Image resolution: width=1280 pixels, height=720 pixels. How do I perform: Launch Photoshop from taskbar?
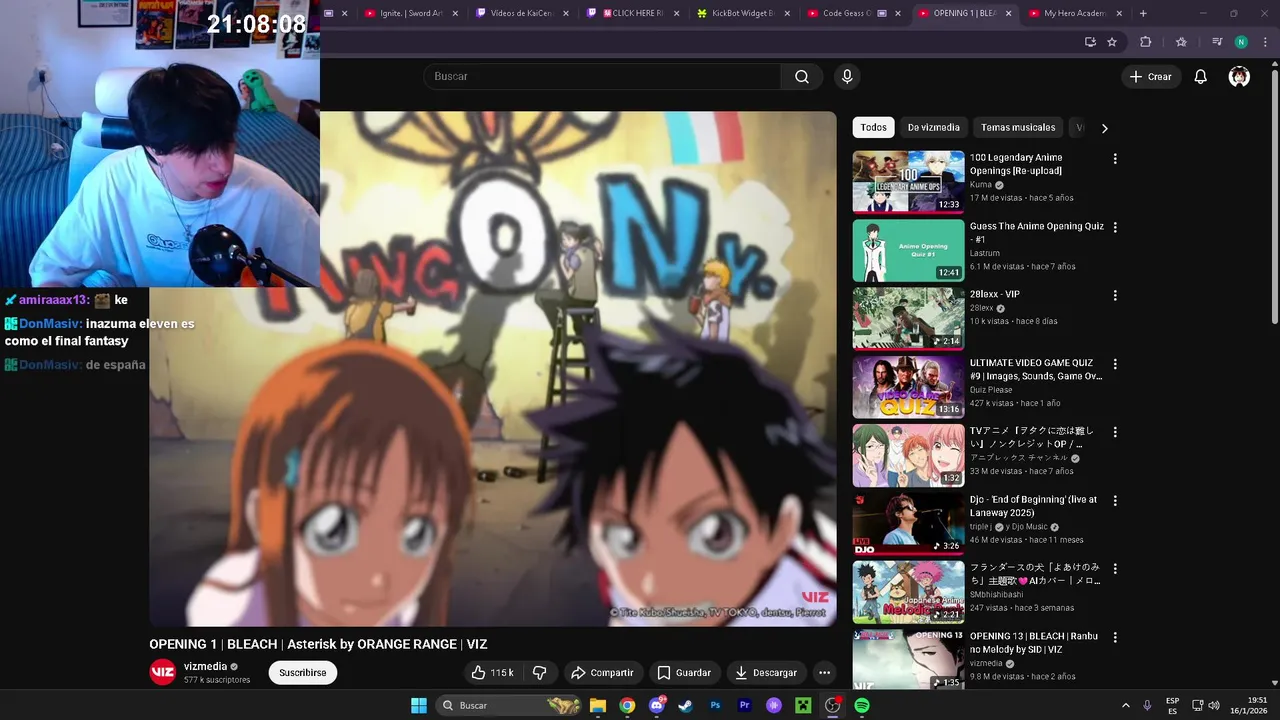coord(715,705)
